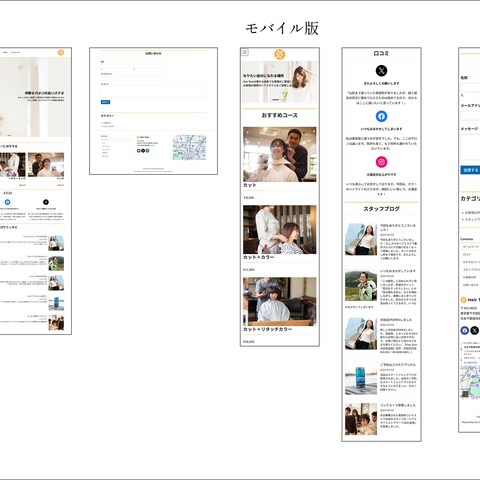Image resolution: width=480 pixels, height=480 pixels.
Task: Click the blue submit button on the contact page mockup
Action: coord(105,102)
